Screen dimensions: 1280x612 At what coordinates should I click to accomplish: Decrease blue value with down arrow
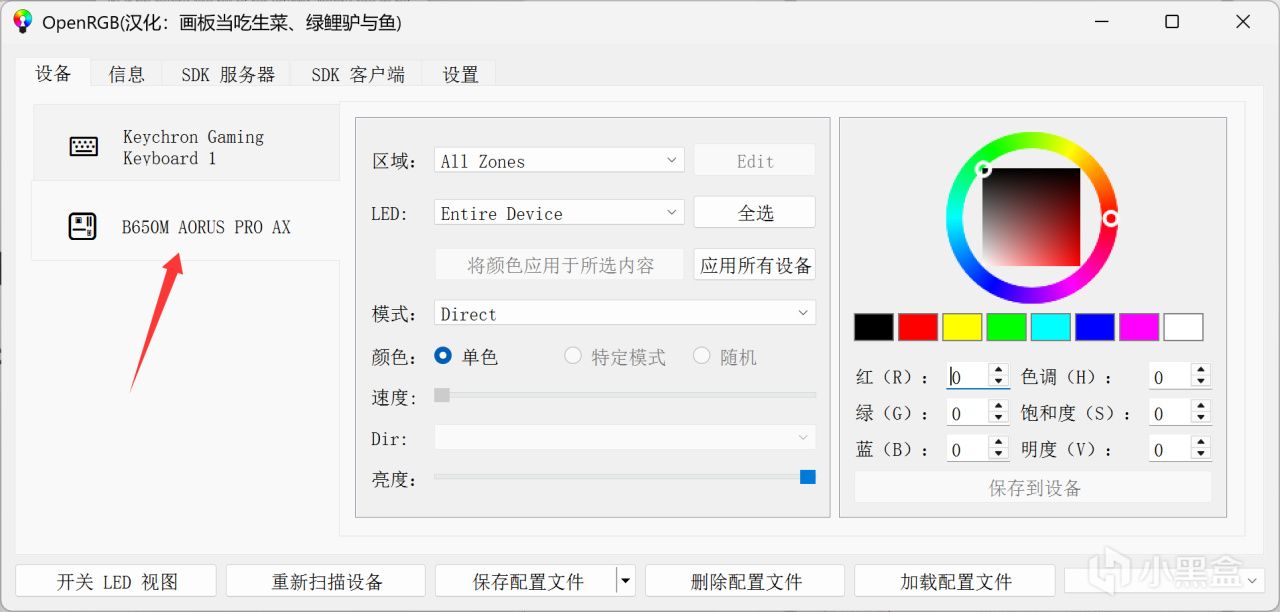(999, 456)
